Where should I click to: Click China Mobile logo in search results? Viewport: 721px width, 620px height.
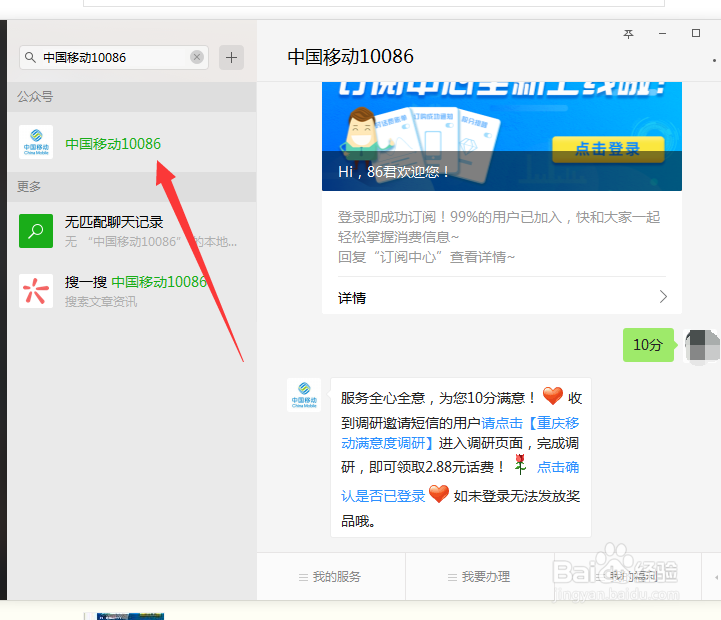point(36,142)
